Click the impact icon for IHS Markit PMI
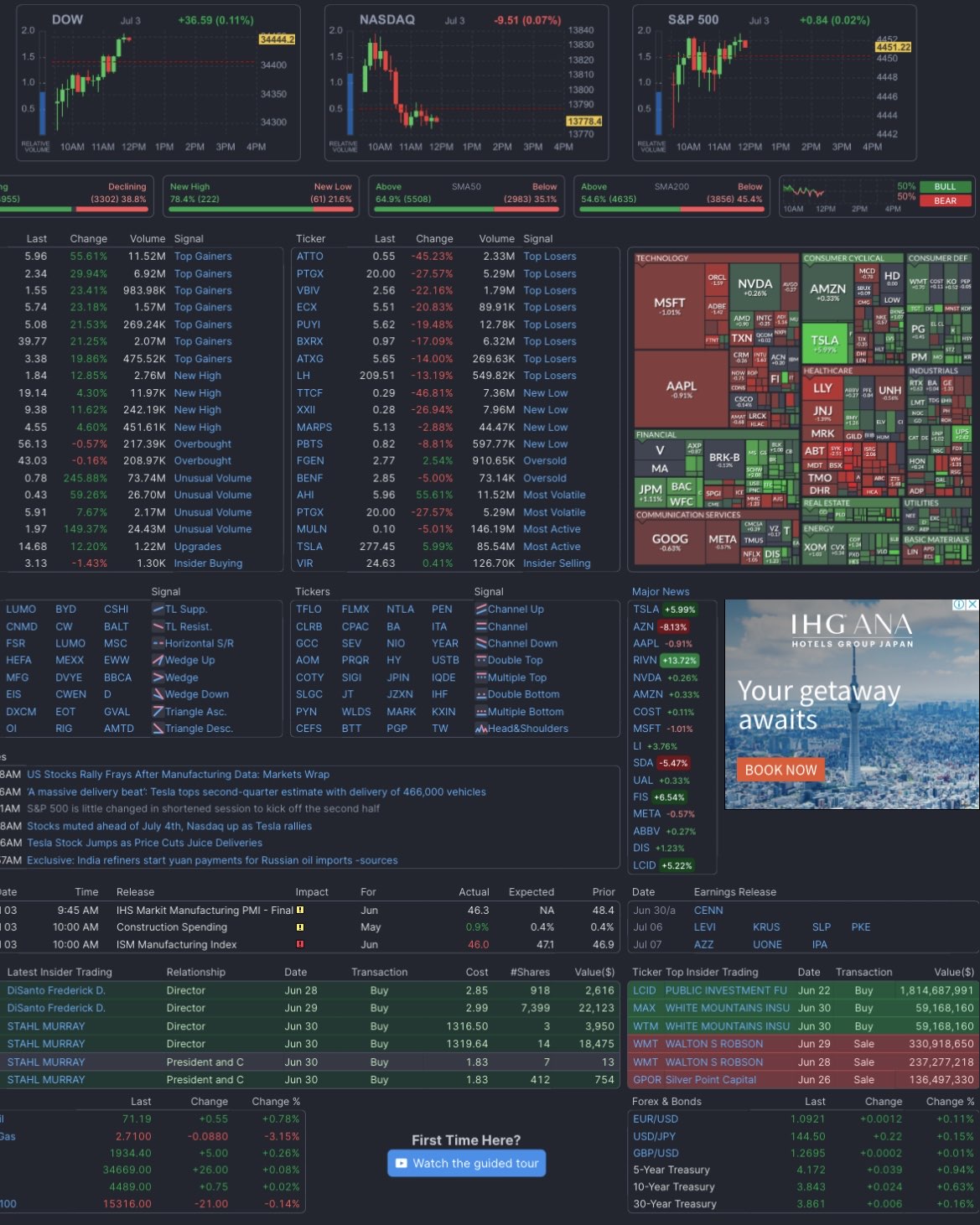Viewport: 980px width, 1225px height. pyautogui.click(x=300, y=910)
